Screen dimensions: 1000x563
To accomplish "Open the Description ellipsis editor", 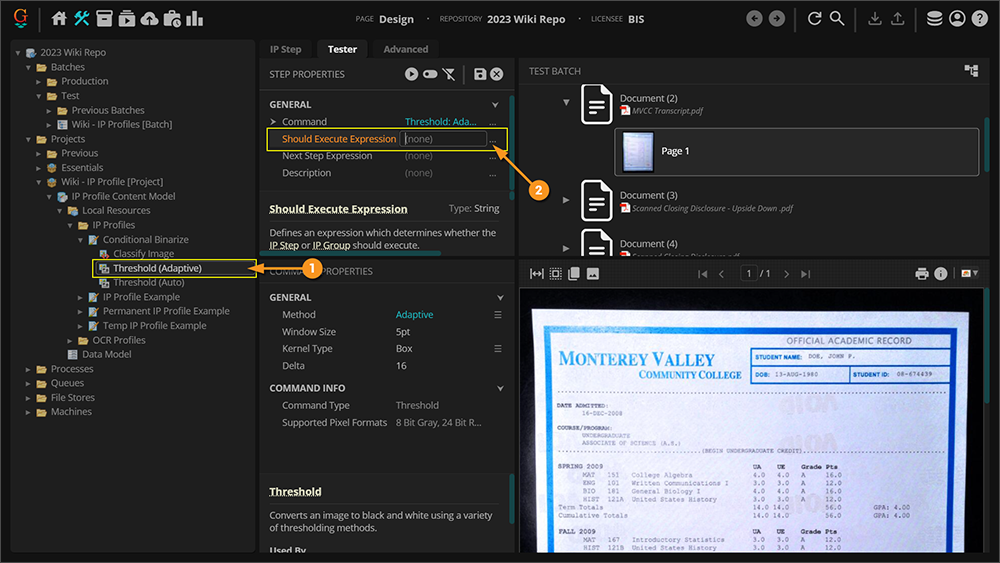I will coord(492,173).
